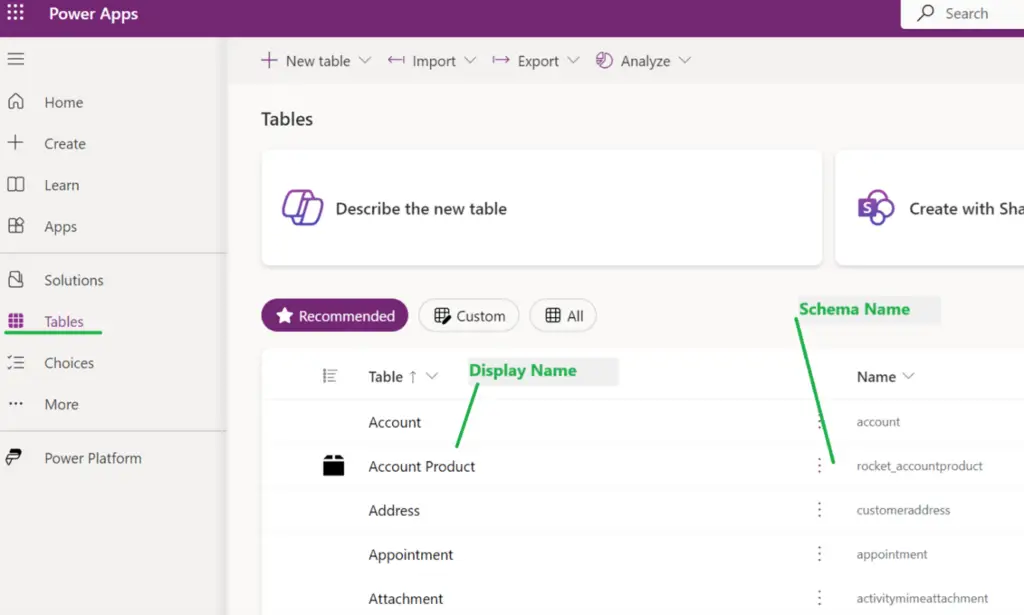Open the Appointment table link
Screen dimensions: 1024x615
410,555
